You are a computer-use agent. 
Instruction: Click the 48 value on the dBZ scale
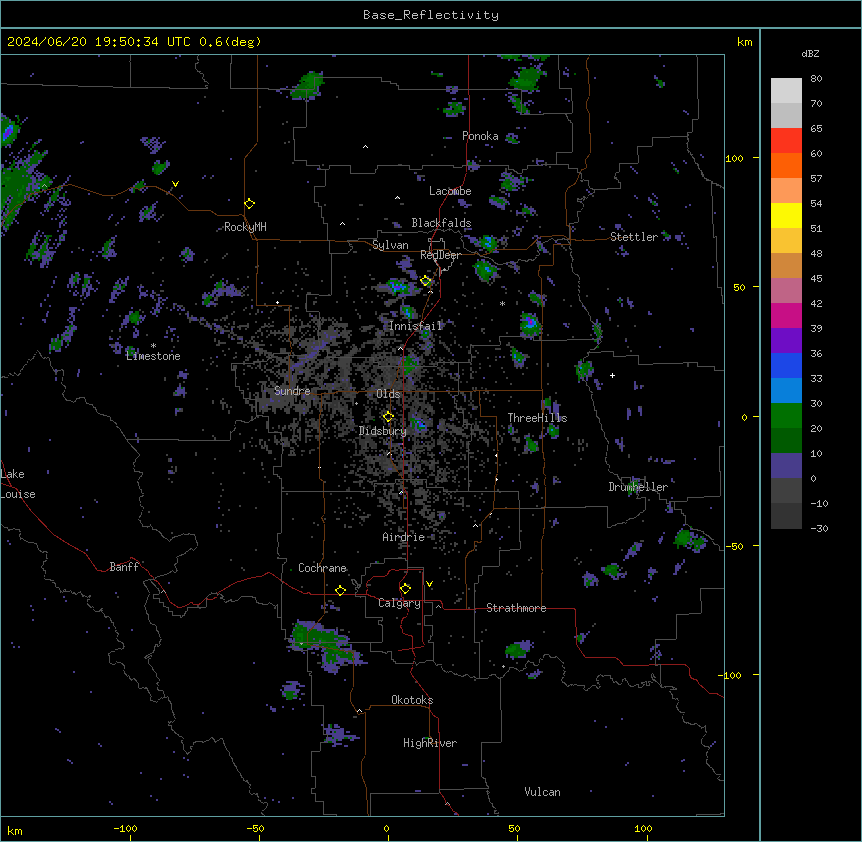[x=816, y=253]
